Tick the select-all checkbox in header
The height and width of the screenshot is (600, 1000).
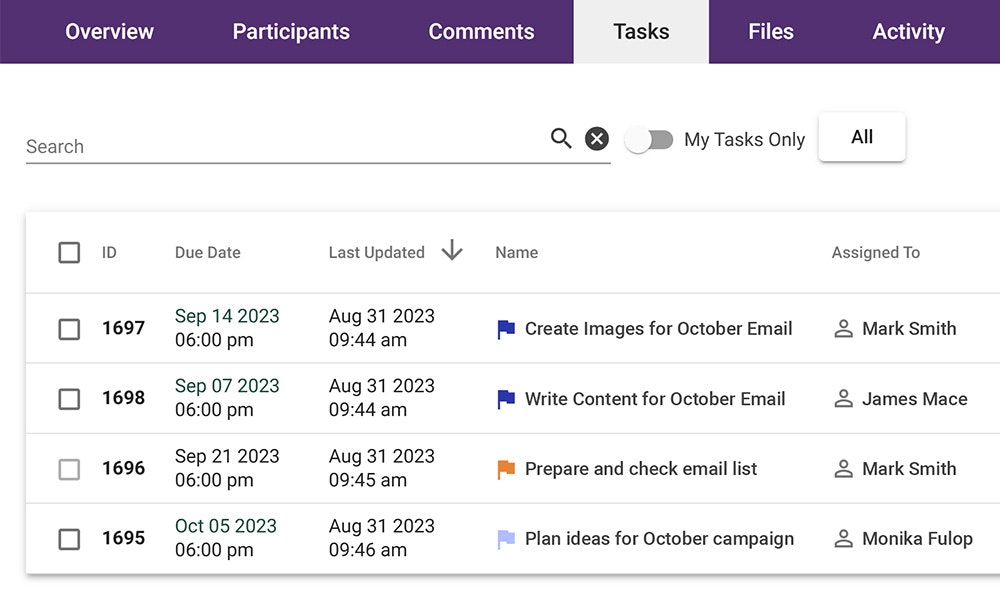69,252
